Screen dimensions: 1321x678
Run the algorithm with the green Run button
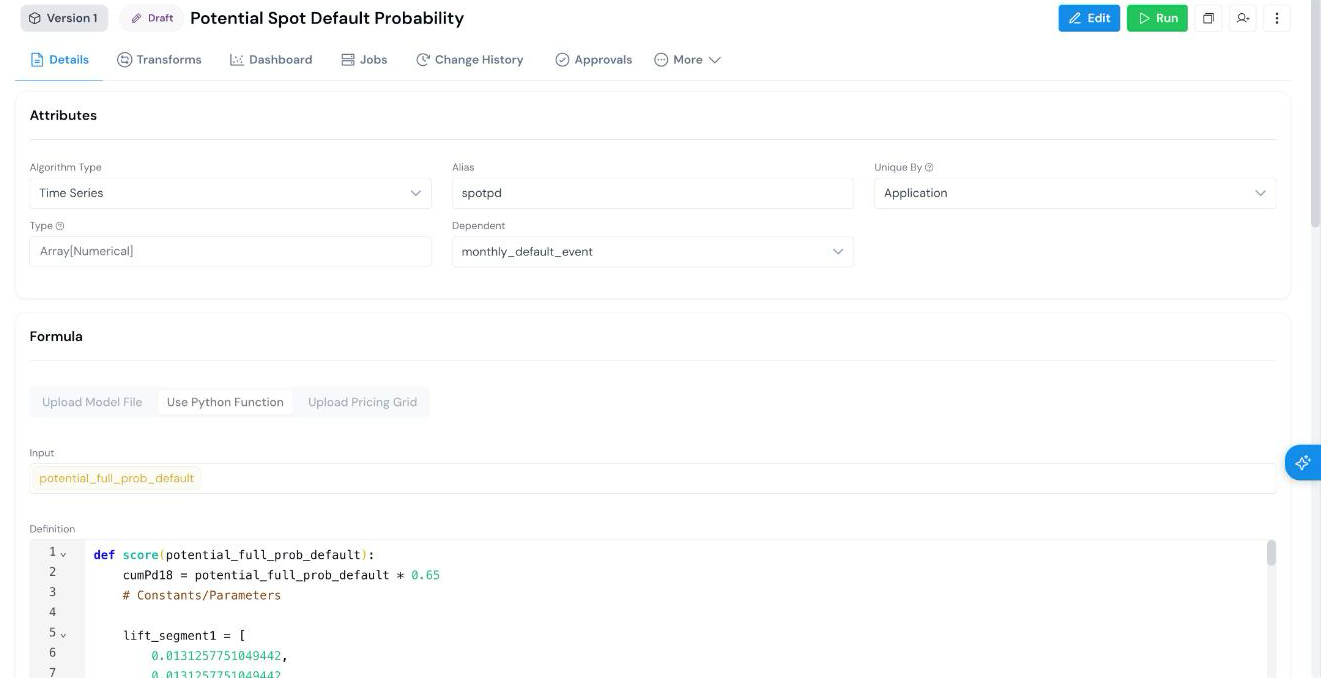click(x=1157, y=18)
